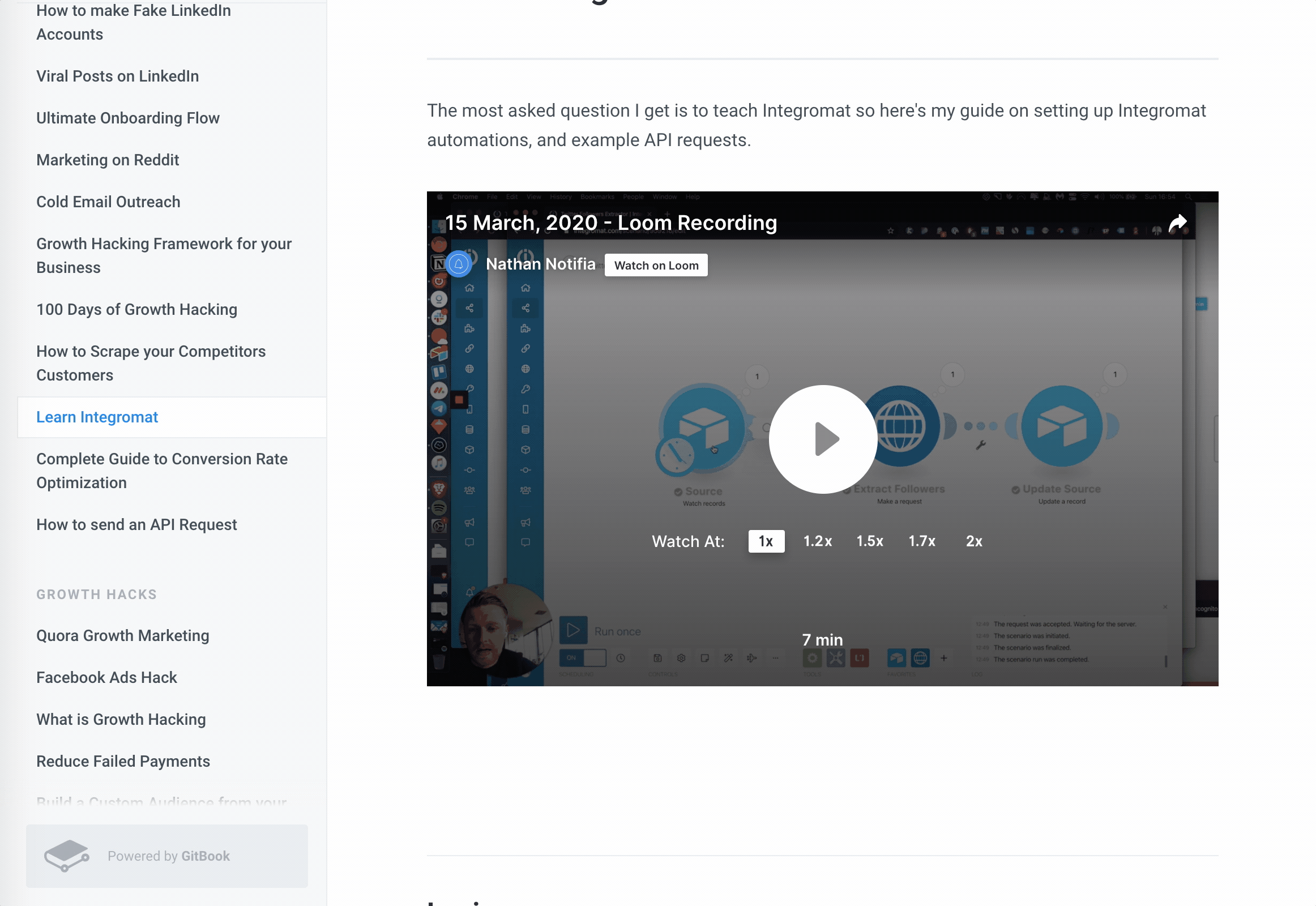Click the share arrow icon on video
Image resolution: width=1316 pixels, height=906 pixels.
(x=1178, y=223)
